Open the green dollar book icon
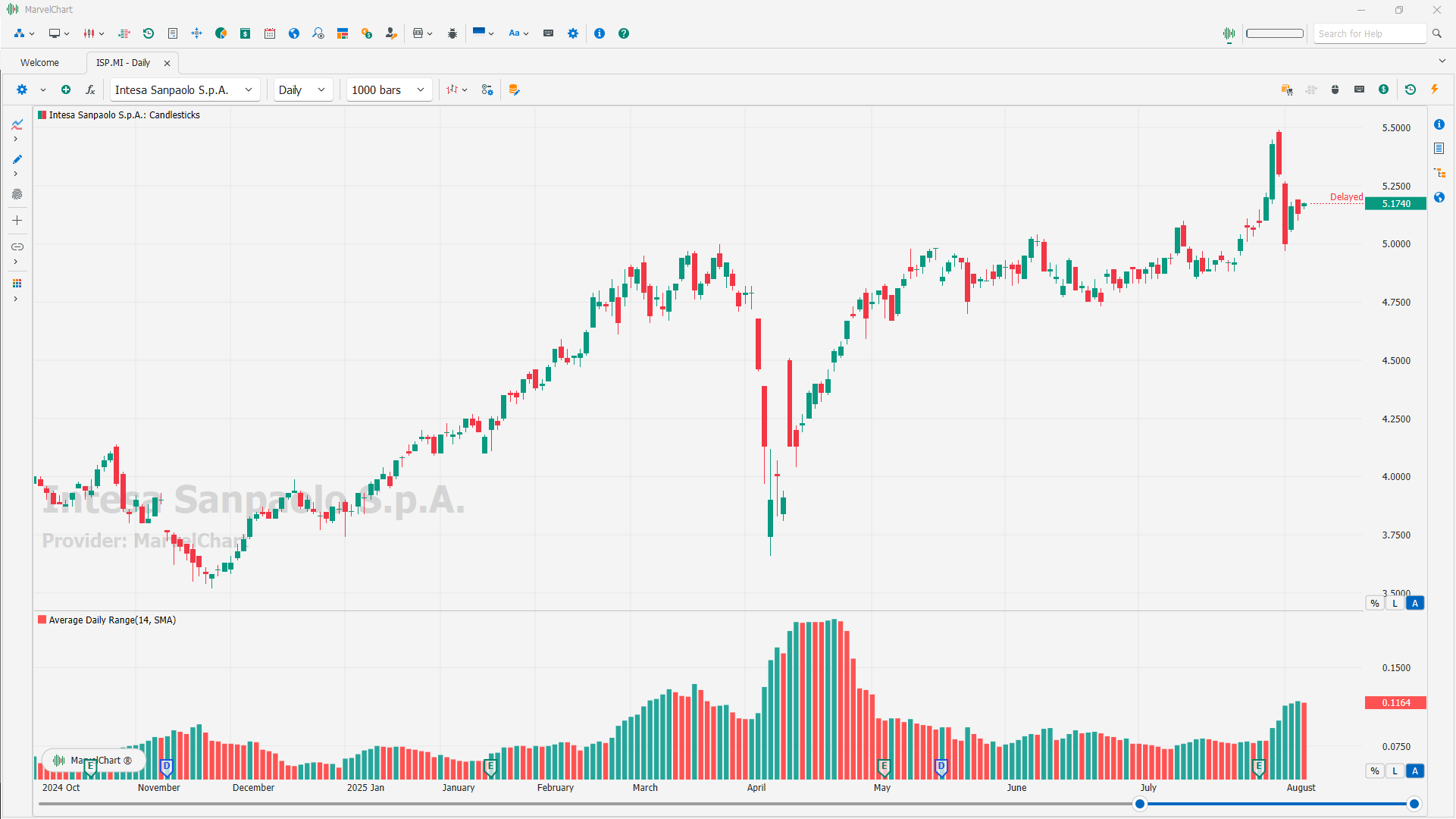This screenshot has height=819, width=1456. [246, 33]
